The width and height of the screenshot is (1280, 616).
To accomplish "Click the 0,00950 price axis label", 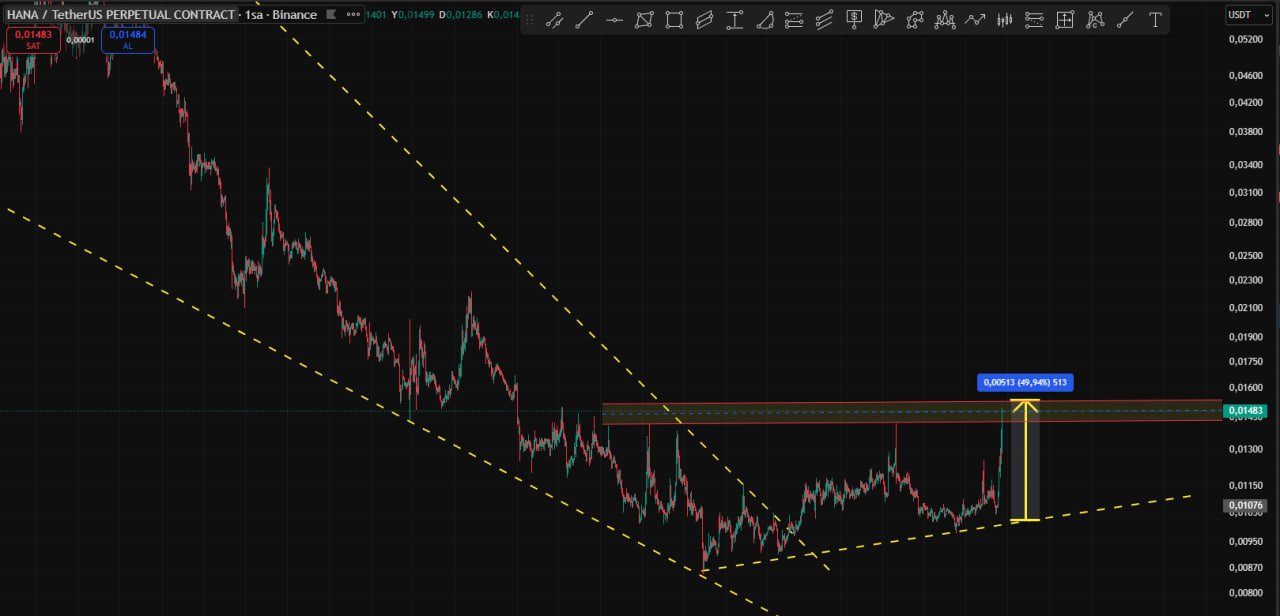I will (x=1246, y=541).
